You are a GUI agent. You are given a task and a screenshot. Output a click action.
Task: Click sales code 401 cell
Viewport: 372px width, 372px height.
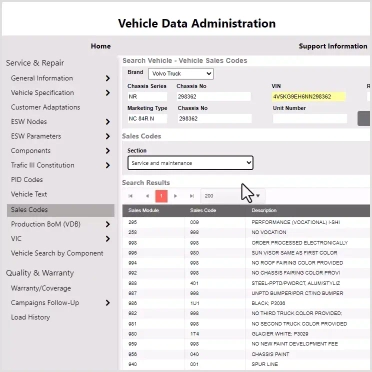pos(215,283)
